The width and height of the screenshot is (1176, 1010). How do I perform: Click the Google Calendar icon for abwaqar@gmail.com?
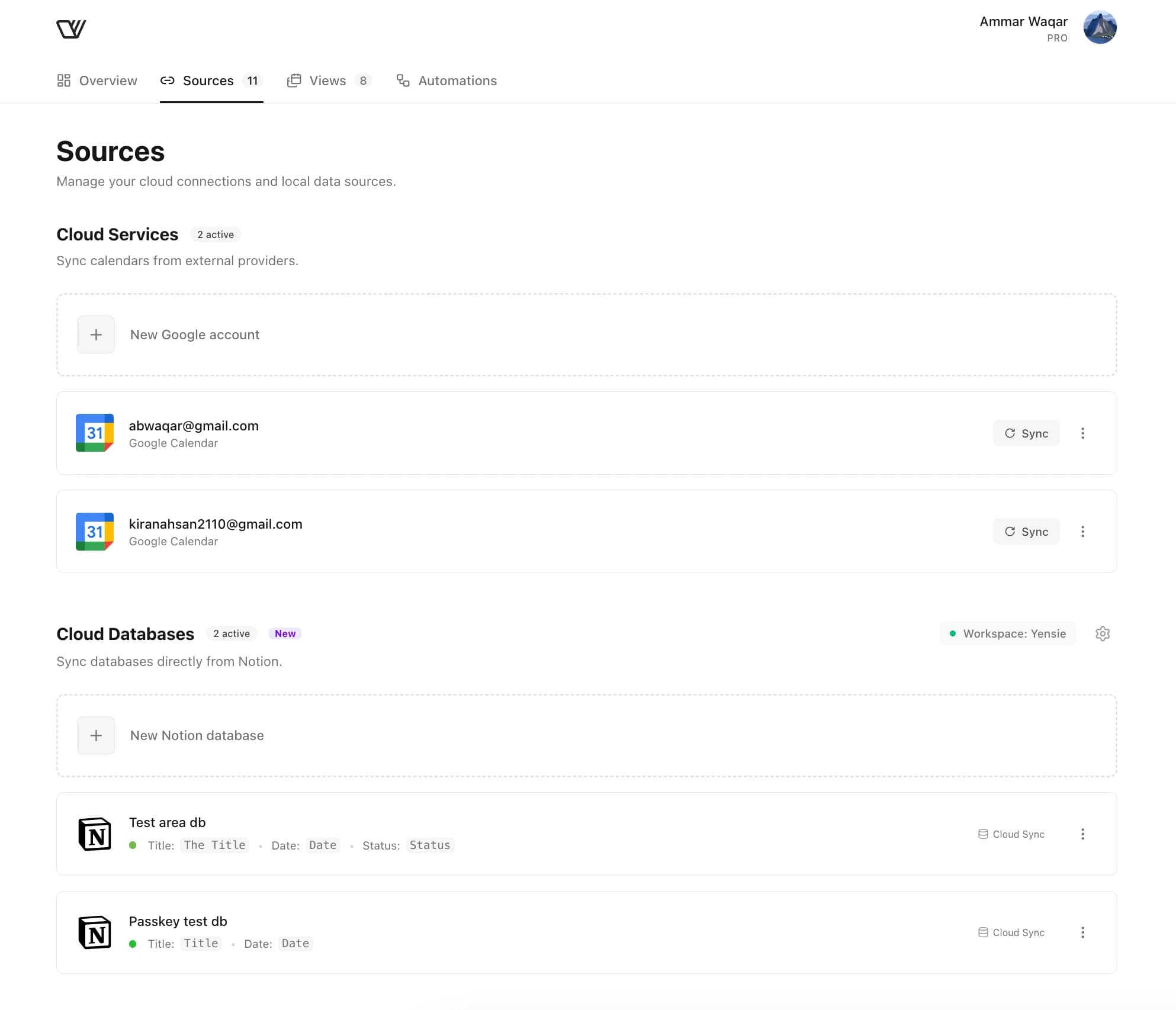(95, 433)
